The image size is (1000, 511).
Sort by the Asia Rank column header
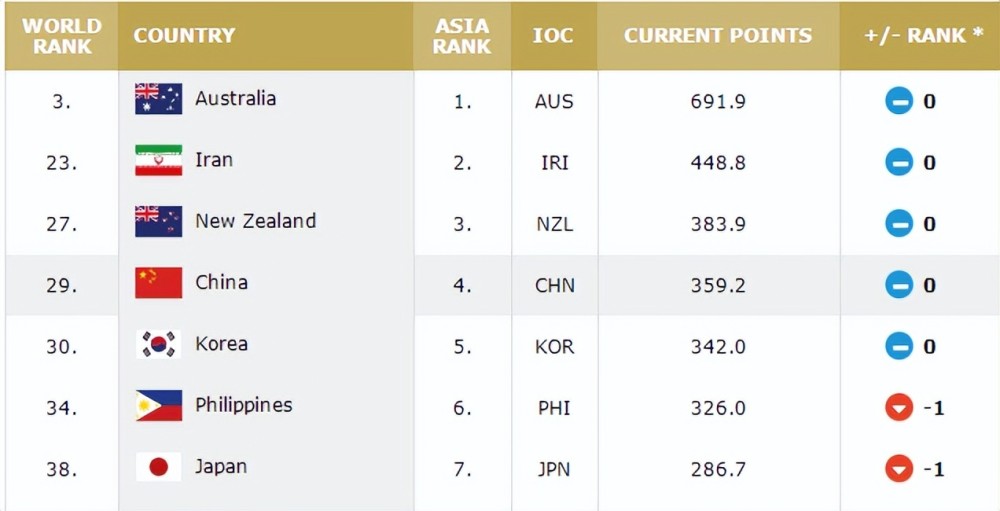click(462, 36)
